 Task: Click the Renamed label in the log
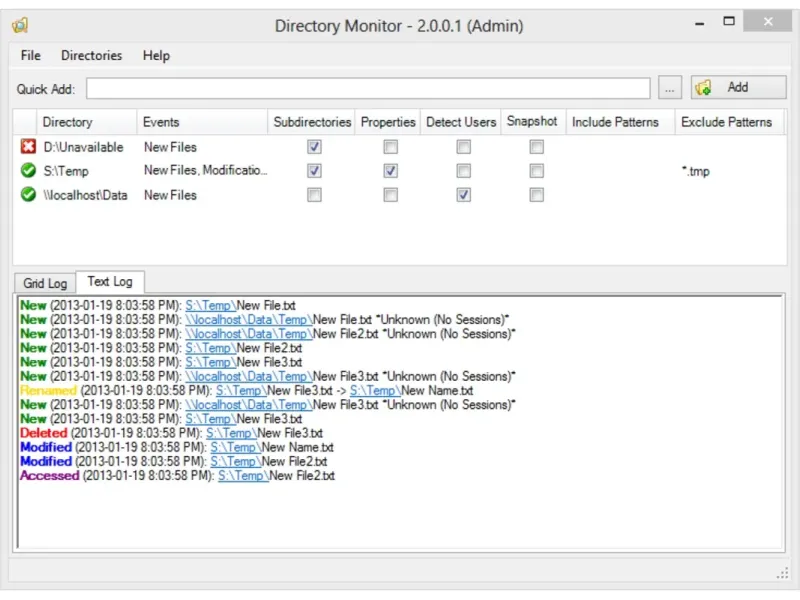click(48, 390)
